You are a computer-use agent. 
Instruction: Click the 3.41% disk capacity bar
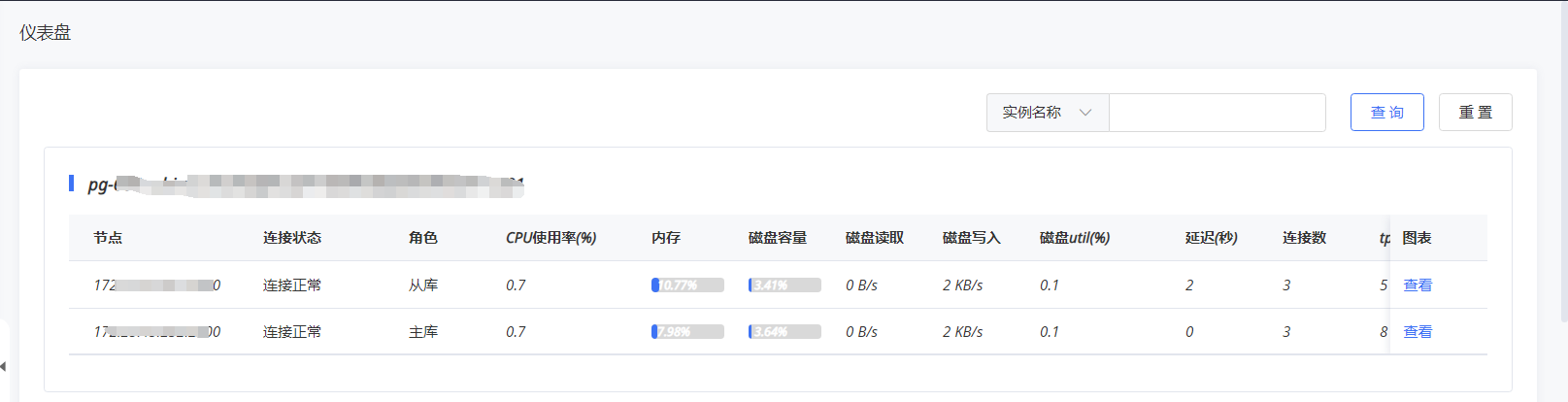coord(784,285)
